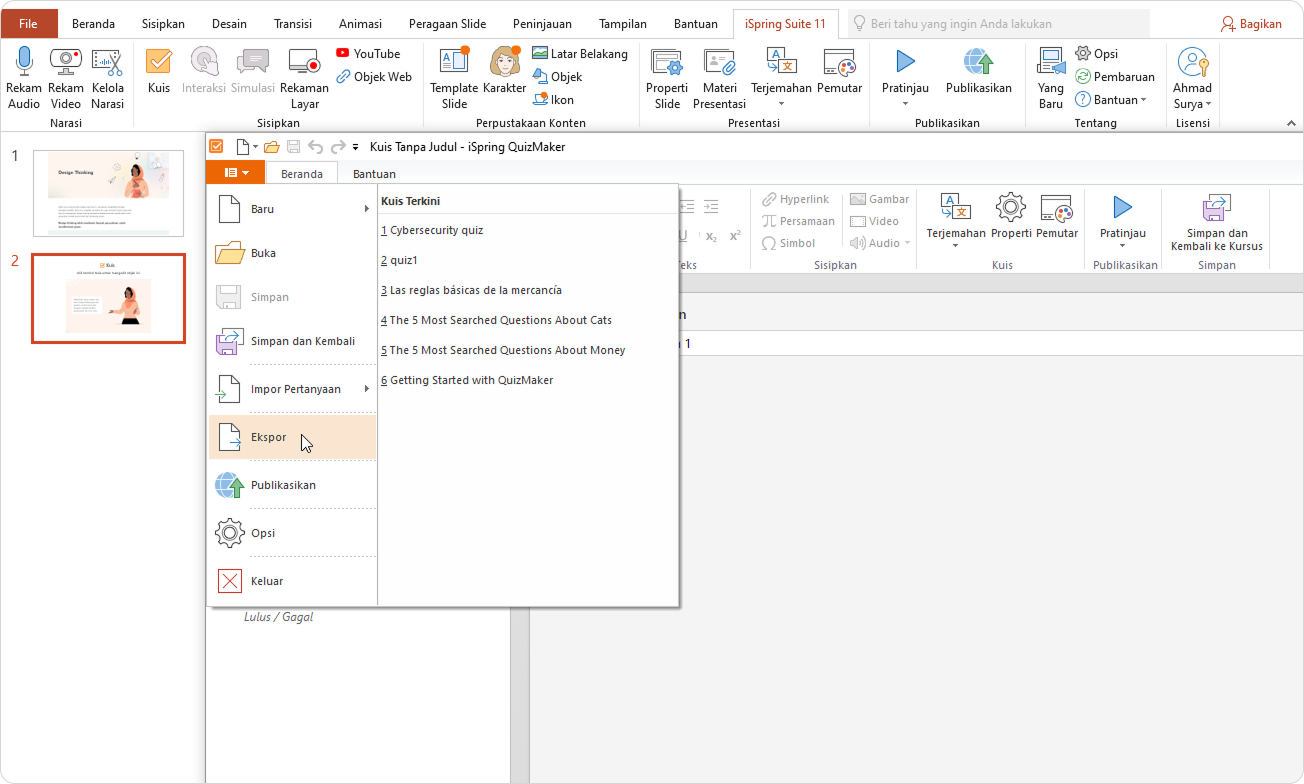Click Simpan dan Kembali ke Kursus
The height and width of the screenshot is (784, 1304).
1216,222
